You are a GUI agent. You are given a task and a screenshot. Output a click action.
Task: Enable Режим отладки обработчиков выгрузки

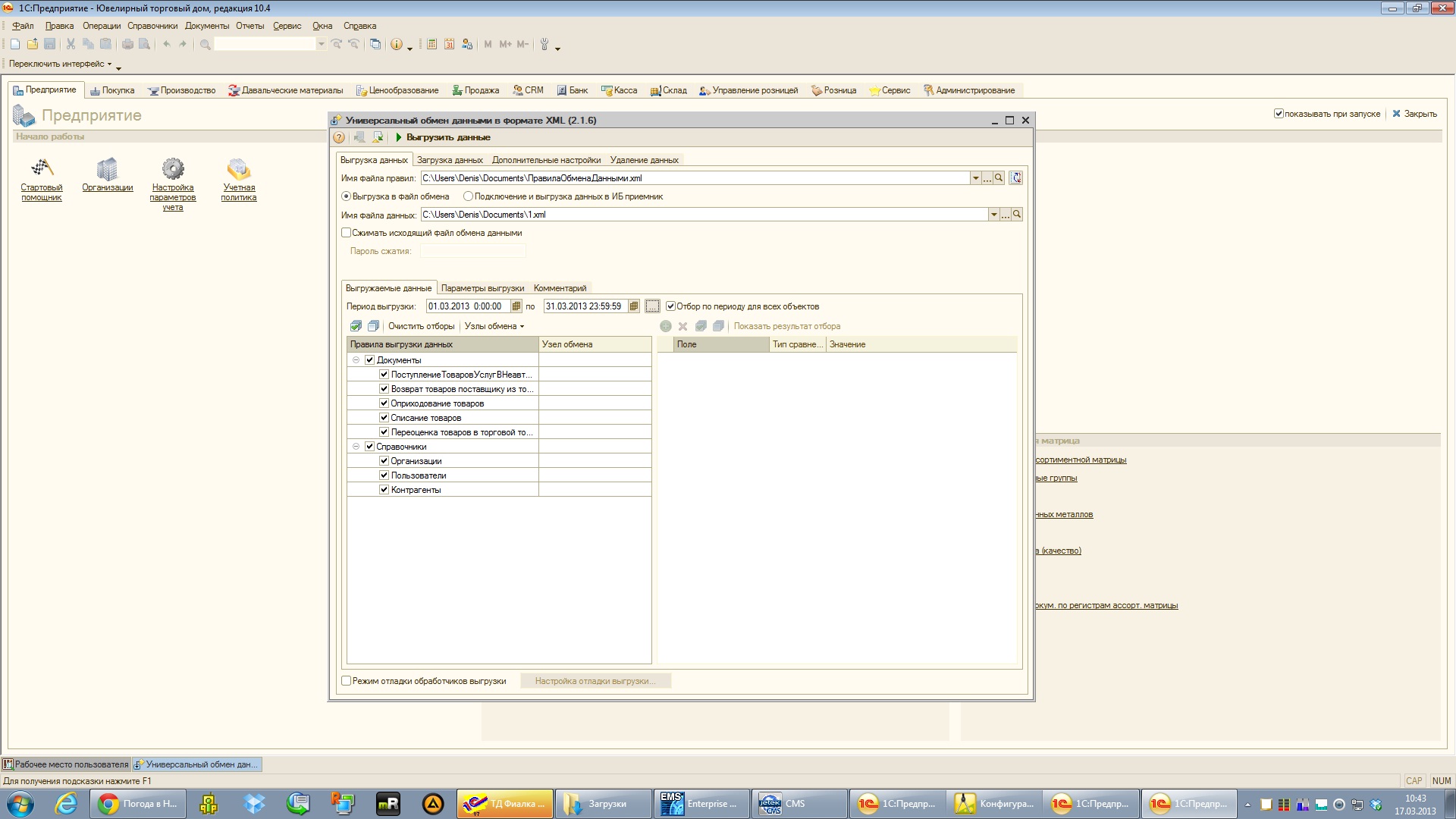346,681
